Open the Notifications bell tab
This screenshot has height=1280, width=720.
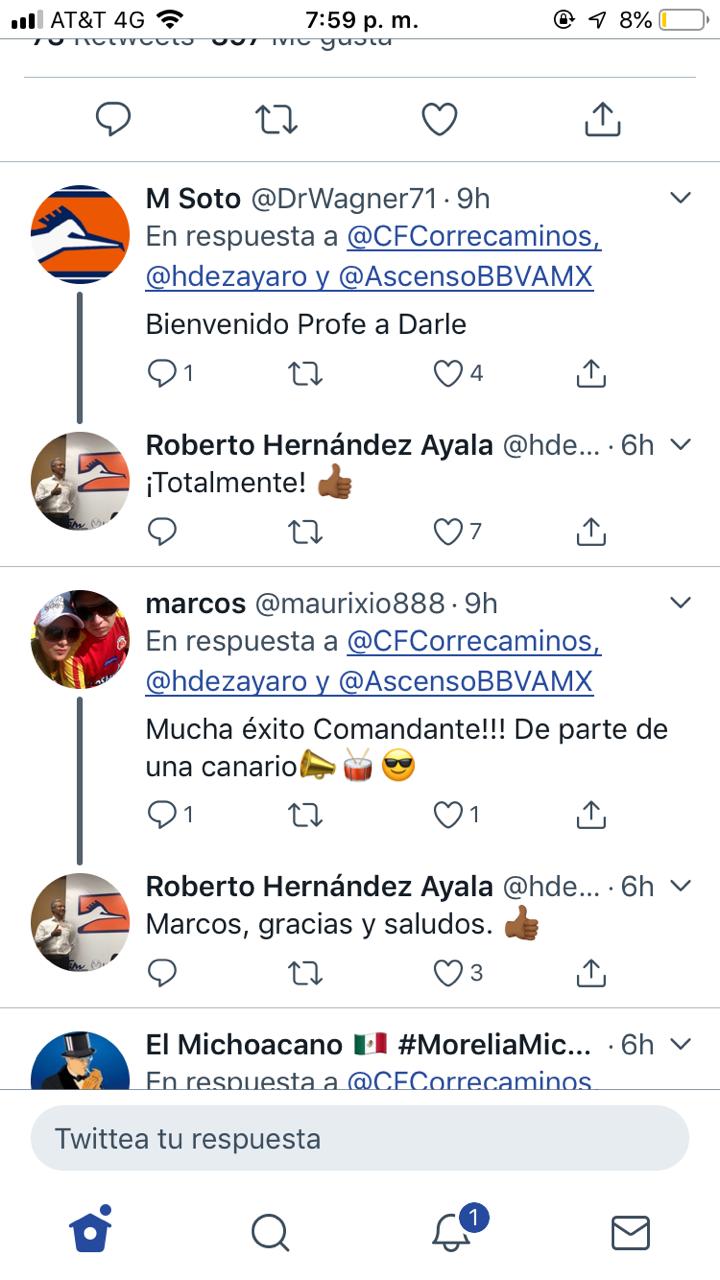[x=452, y=1232]
